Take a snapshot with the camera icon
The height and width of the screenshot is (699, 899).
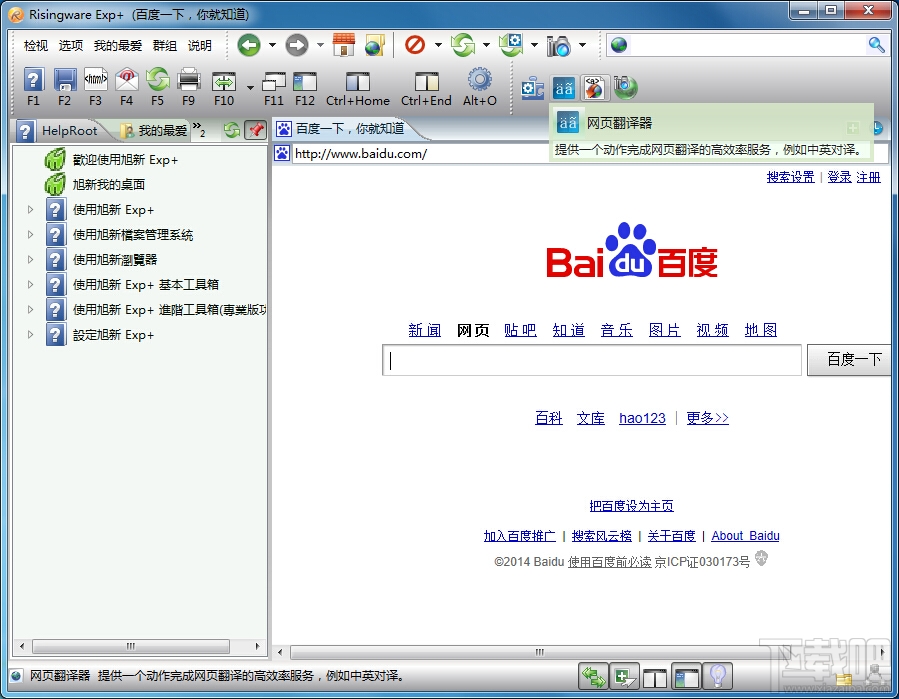point(558,46)
